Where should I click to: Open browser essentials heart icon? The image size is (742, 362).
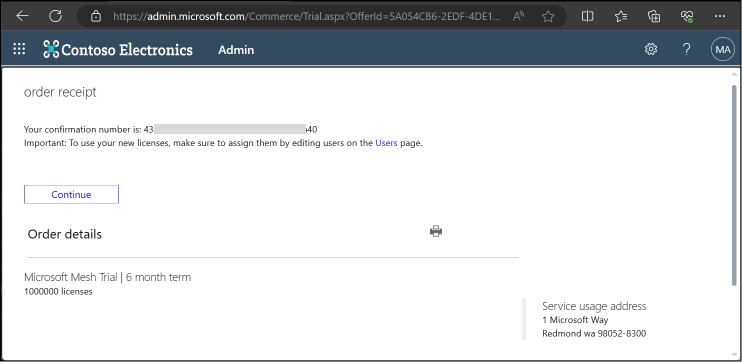point(687,17)
